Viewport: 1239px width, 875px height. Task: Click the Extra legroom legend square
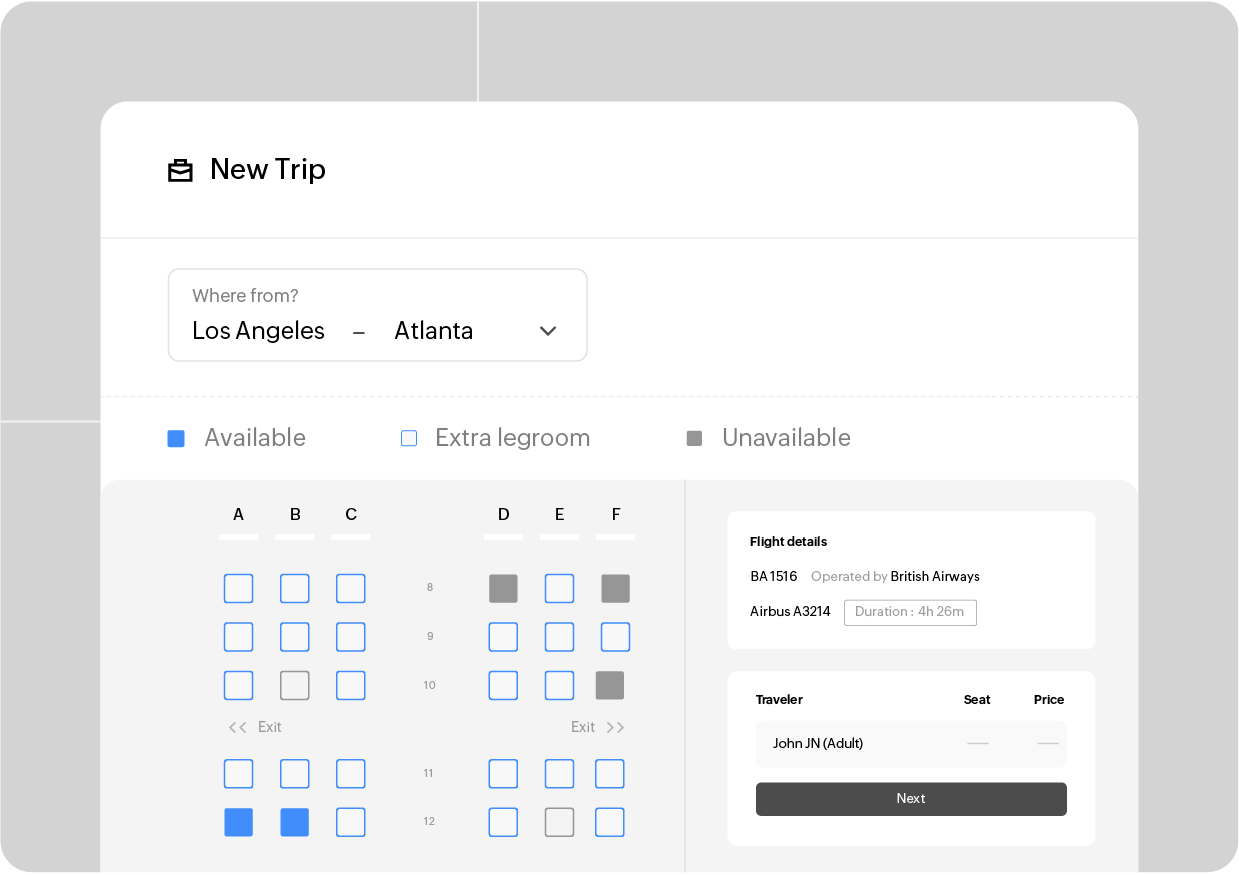408,438
